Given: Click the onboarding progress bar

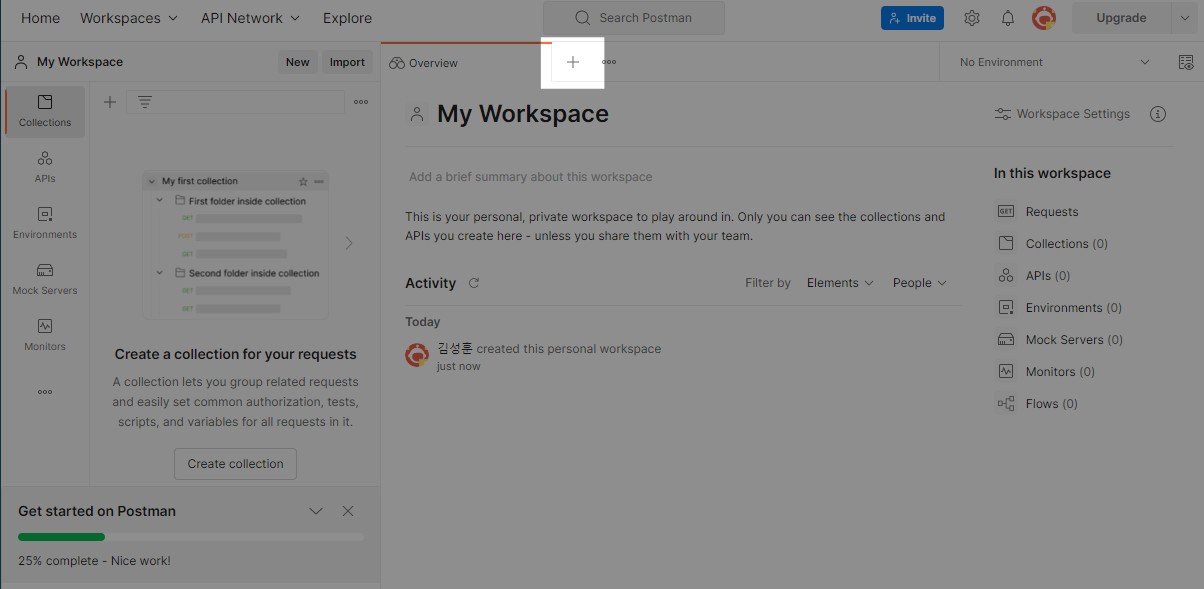Looking at the screenshot, I should [191, 537].
